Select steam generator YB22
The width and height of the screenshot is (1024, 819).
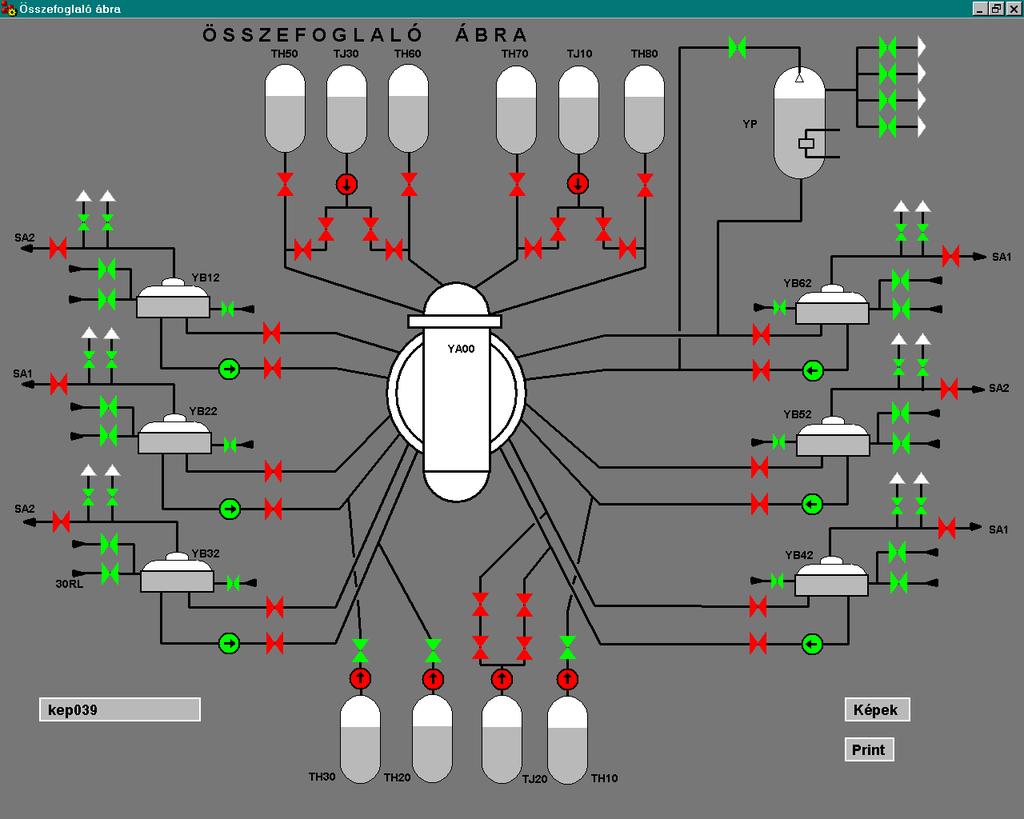point(174,434)
